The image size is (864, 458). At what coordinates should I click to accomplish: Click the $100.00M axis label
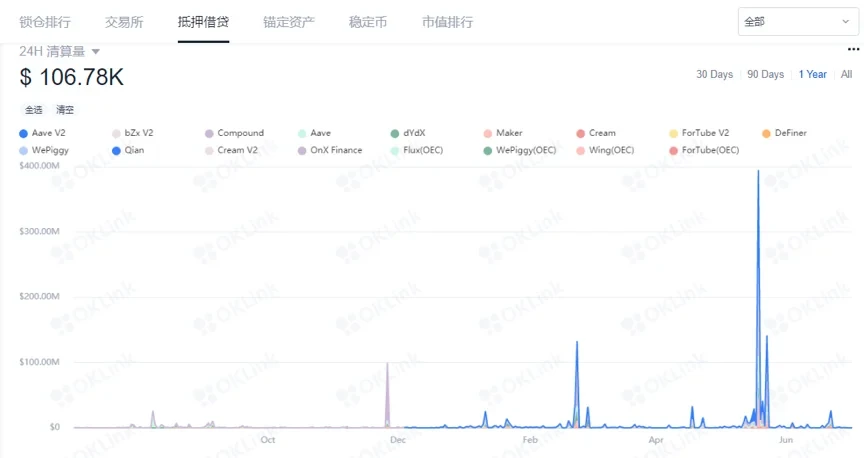coord(39,362)
